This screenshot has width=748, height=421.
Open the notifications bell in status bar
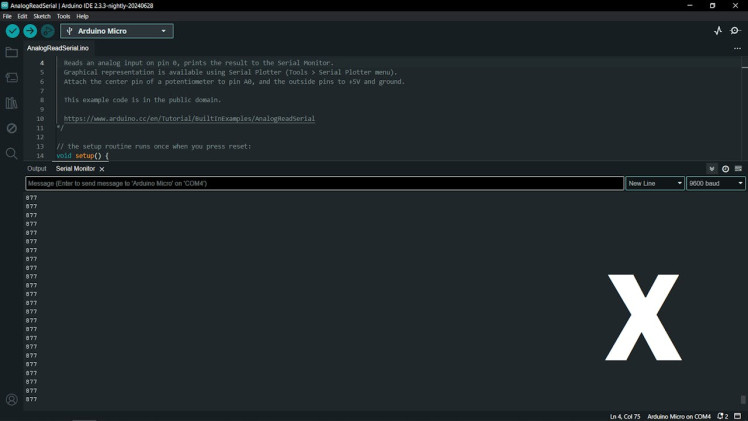tap(722, 416)
